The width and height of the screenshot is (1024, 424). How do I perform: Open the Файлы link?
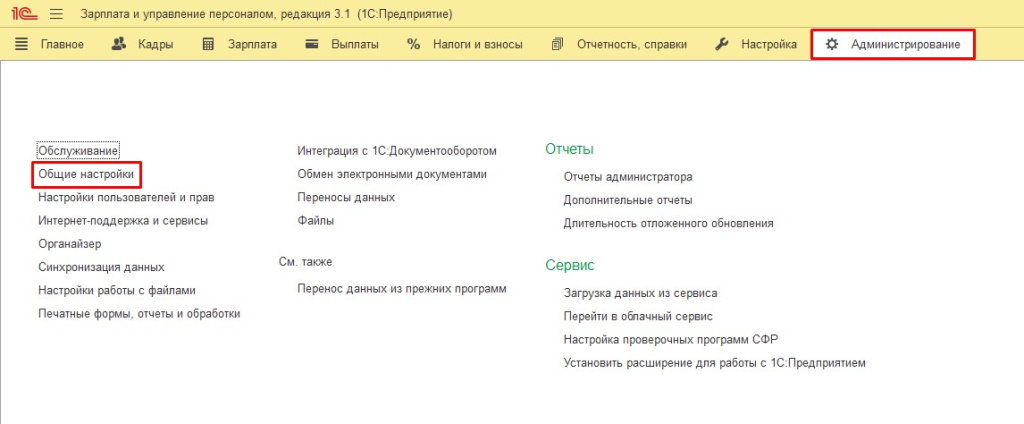click(315, 221)
